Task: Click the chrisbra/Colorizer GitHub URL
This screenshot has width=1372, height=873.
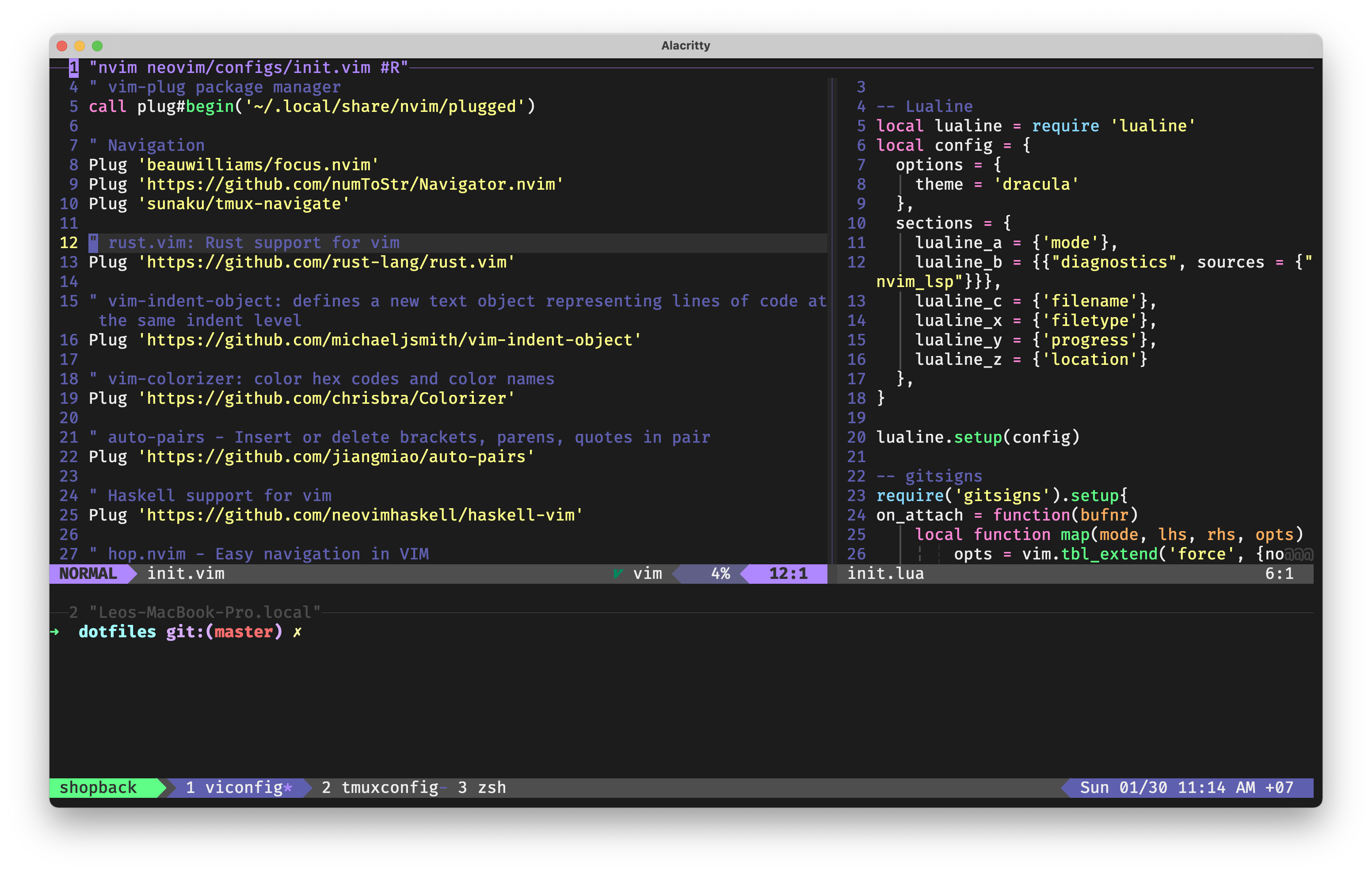Action: (x=327, y=398)
